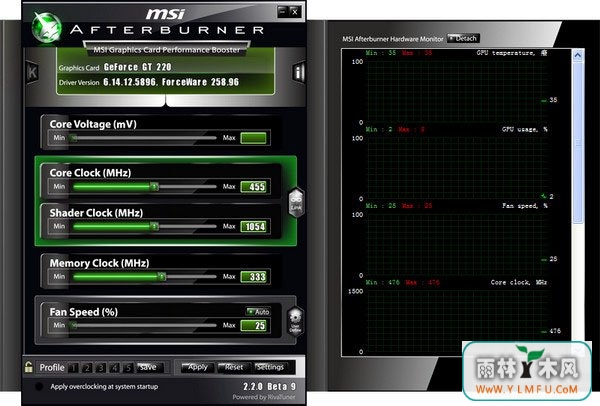The height and width of the screenshot is (406, 600).
Task: Click the hardware monitor scrollbar thumb
Action: pos(578,142)
